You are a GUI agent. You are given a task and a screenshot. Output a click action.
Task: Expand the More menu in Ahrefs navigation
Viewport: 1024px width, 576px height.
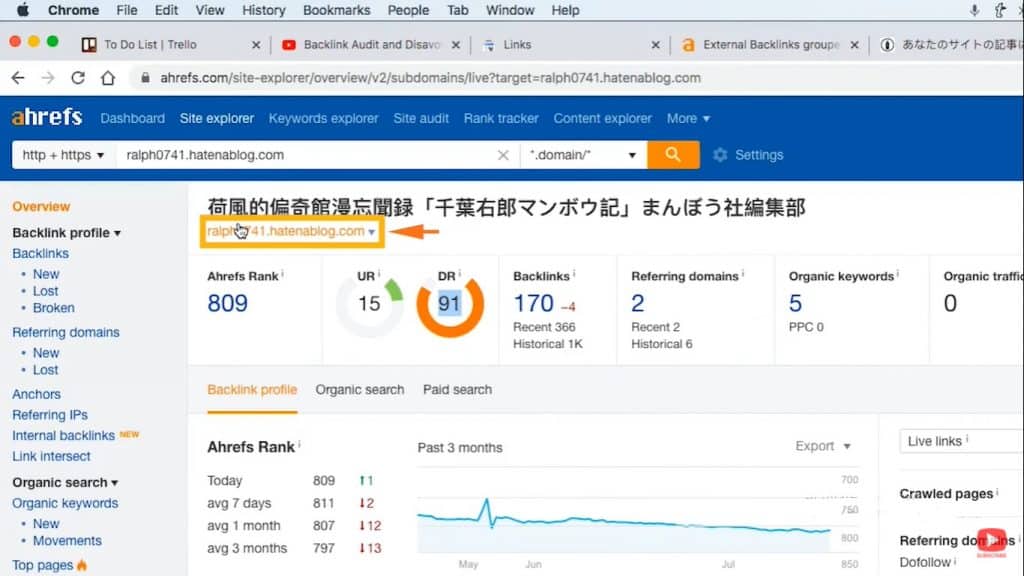(688, 118)
